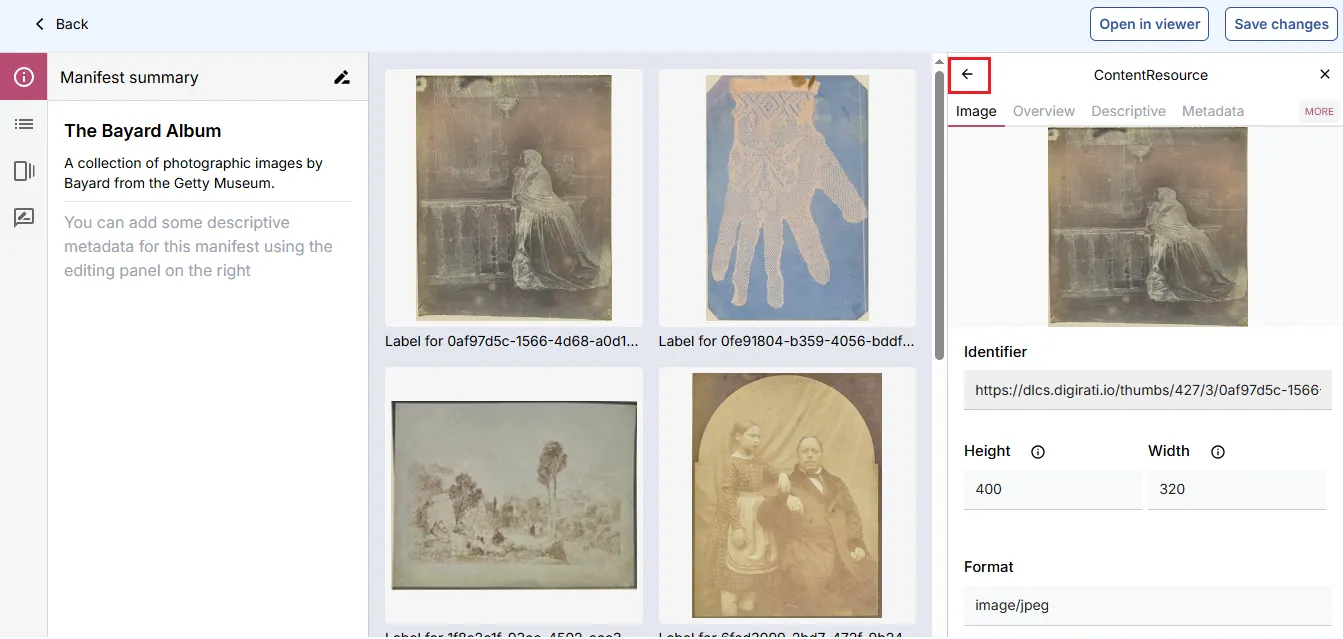Navigate Back to the previous page
Viewport: 1343px width, 639px height.
[x=60, y=23]
